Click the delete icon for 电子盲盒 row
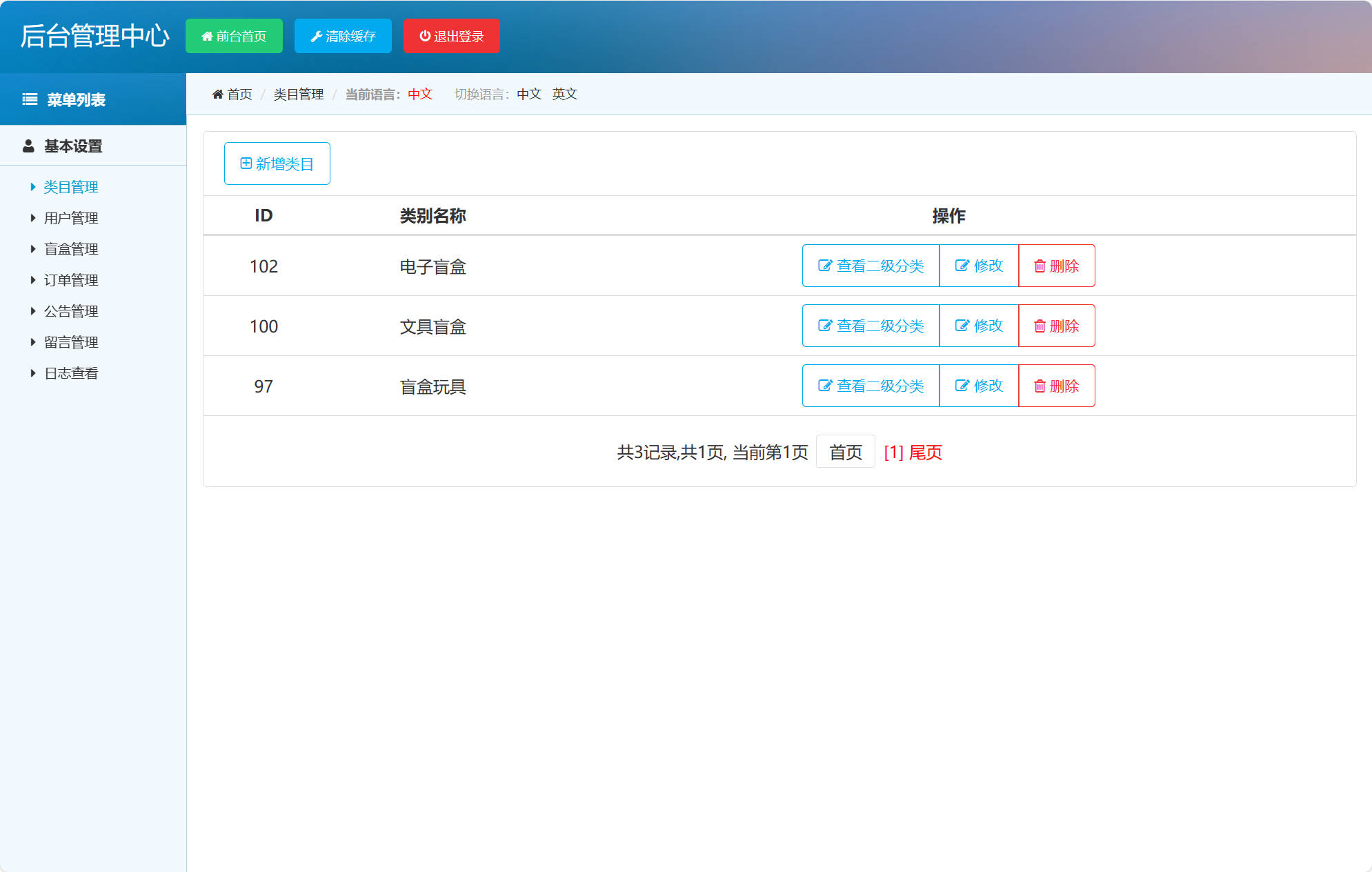Viewport: 1372px width, 872px height. coord(1040,266)
